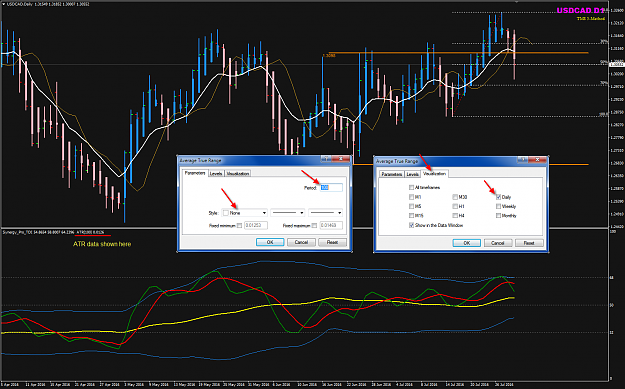Screen dimensions: 625x389
Task: Open the Parameters tab in the dialog with Period field
Action: pyautogui.click(x=195, y=173)
